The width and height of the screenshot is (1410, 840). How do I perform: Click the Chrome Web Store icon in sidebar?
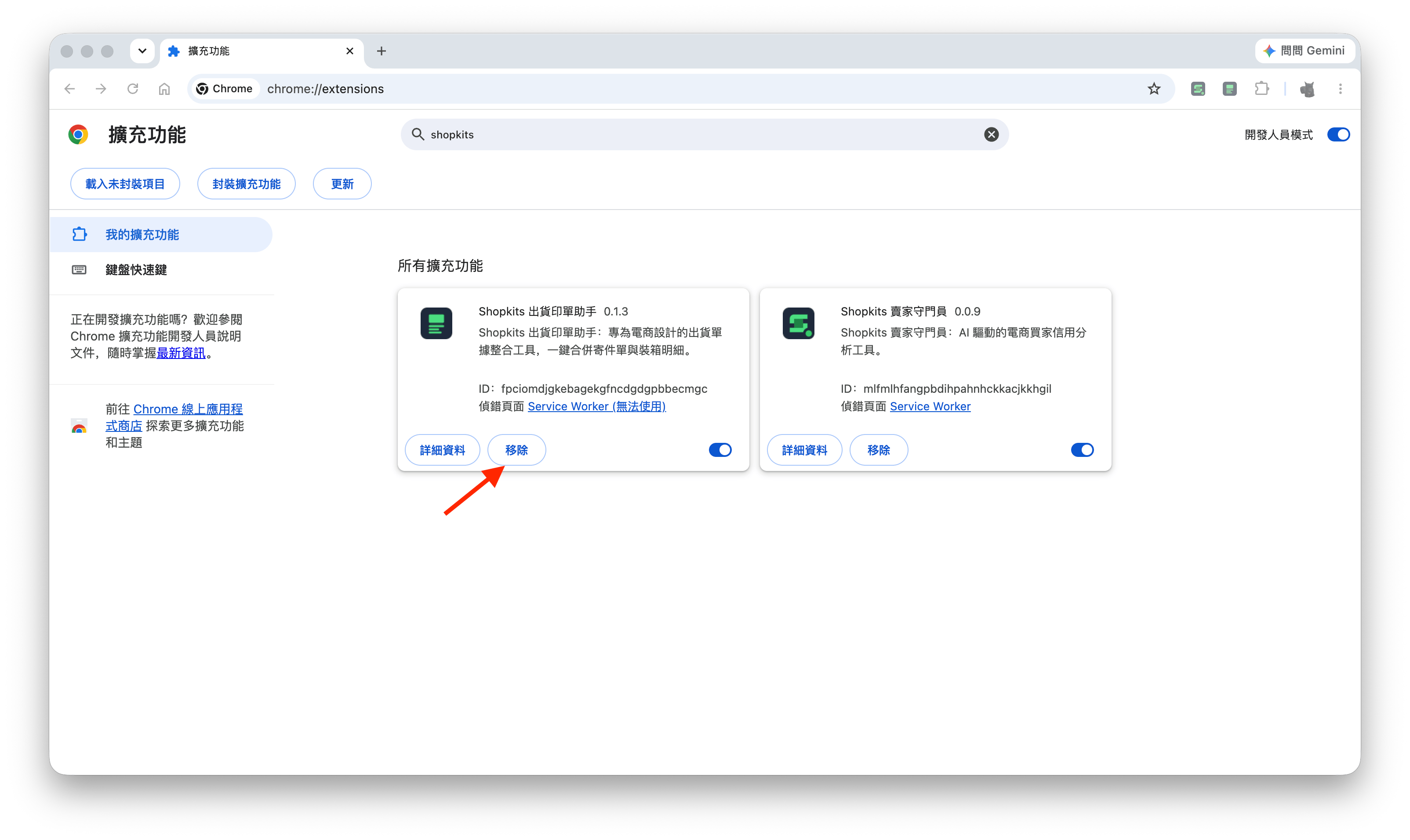79,427
